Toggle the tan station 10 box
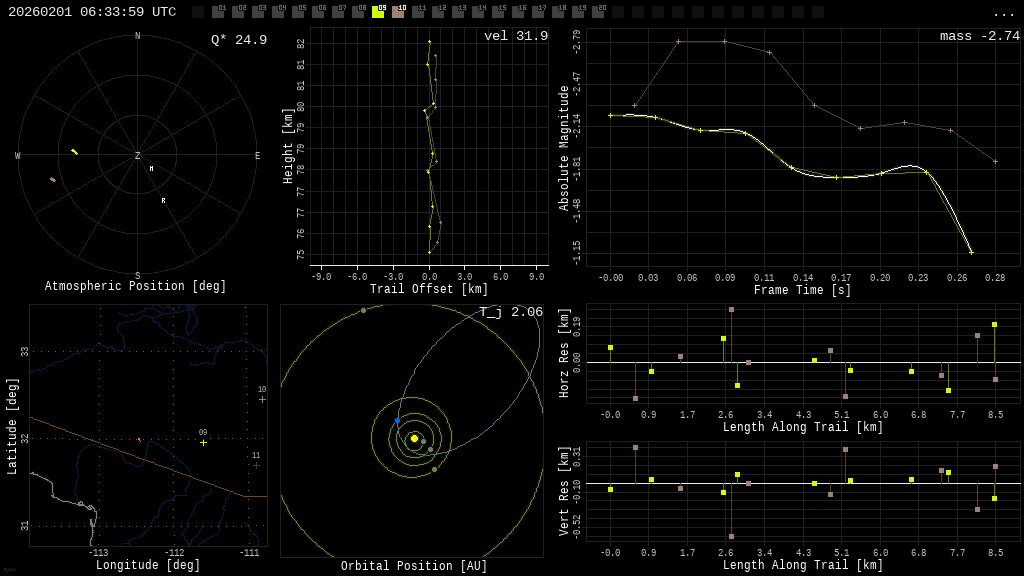This screenshot has width=1024, height=576. pos(398,12)
